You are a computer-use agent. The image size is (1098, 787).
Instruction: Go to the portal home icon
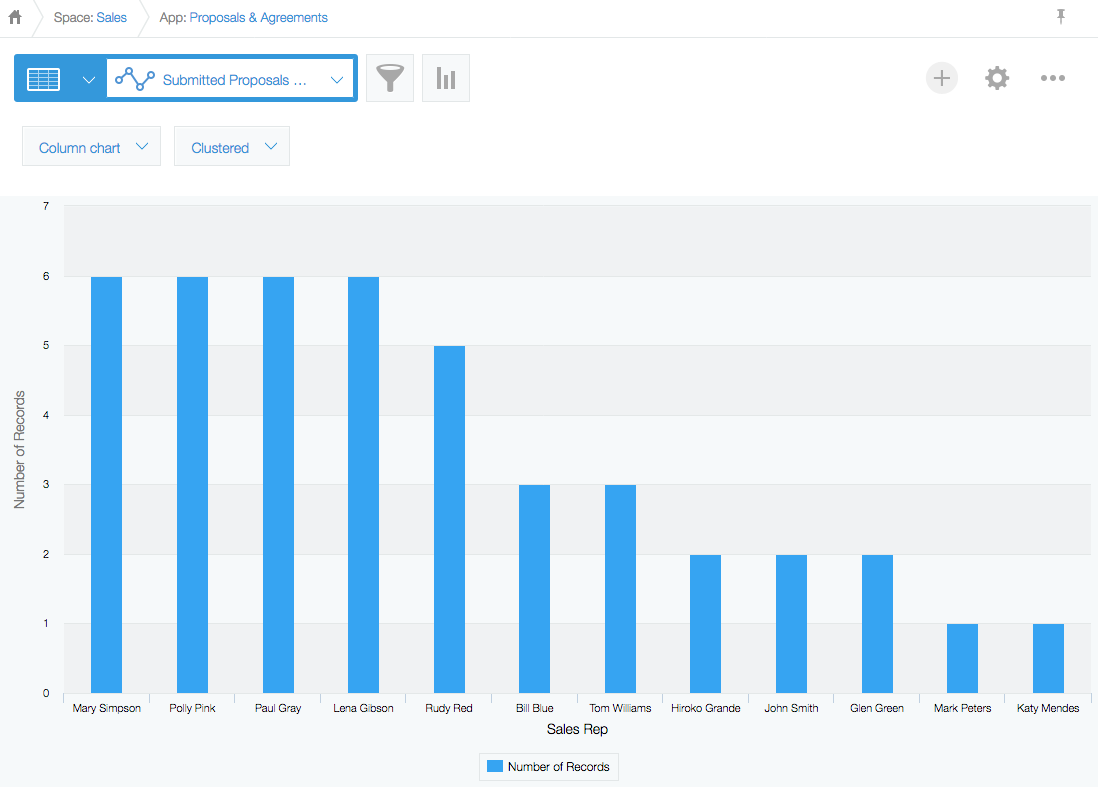coord(15,17)
